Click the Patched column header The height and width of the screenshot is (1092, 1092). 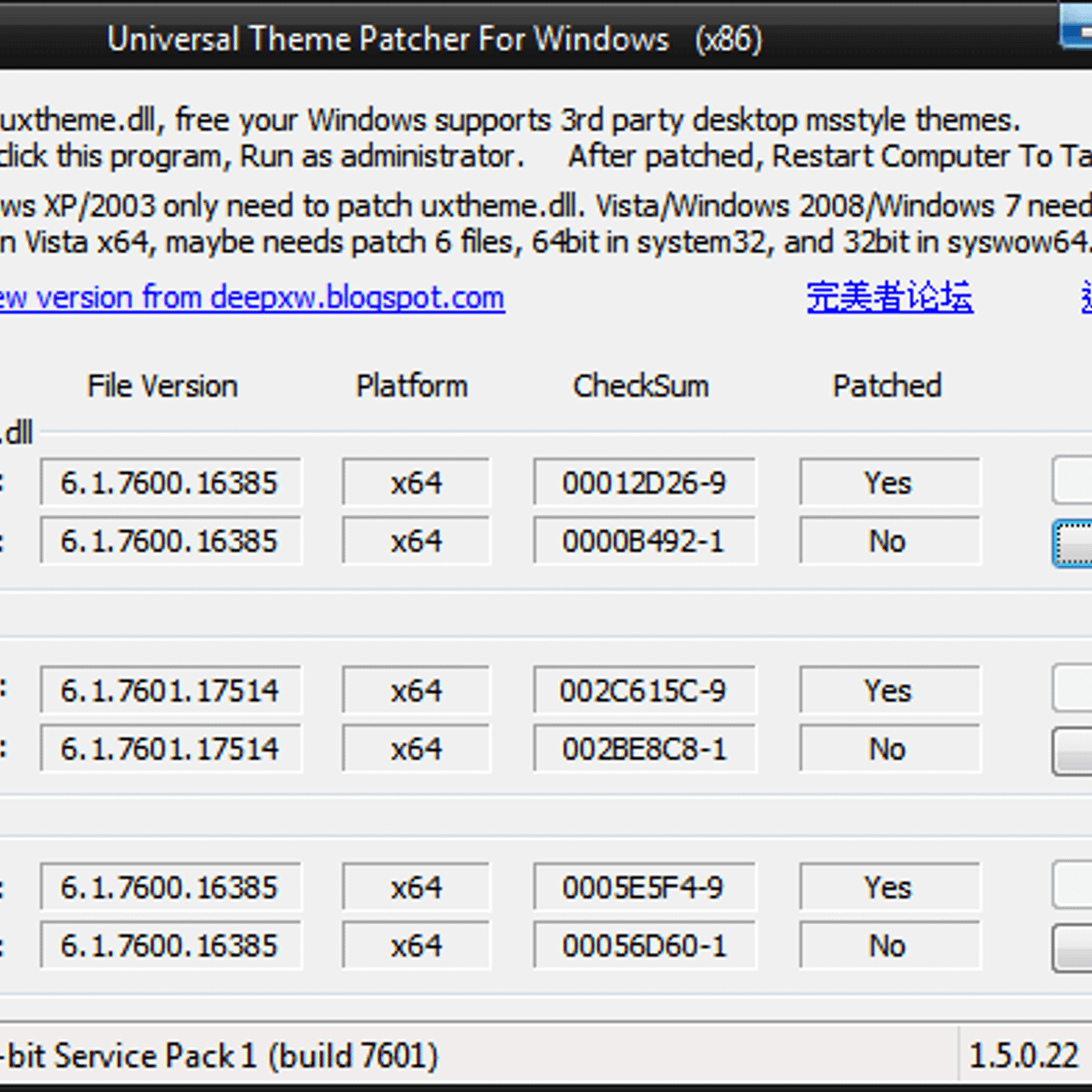[x=887, y=386]
